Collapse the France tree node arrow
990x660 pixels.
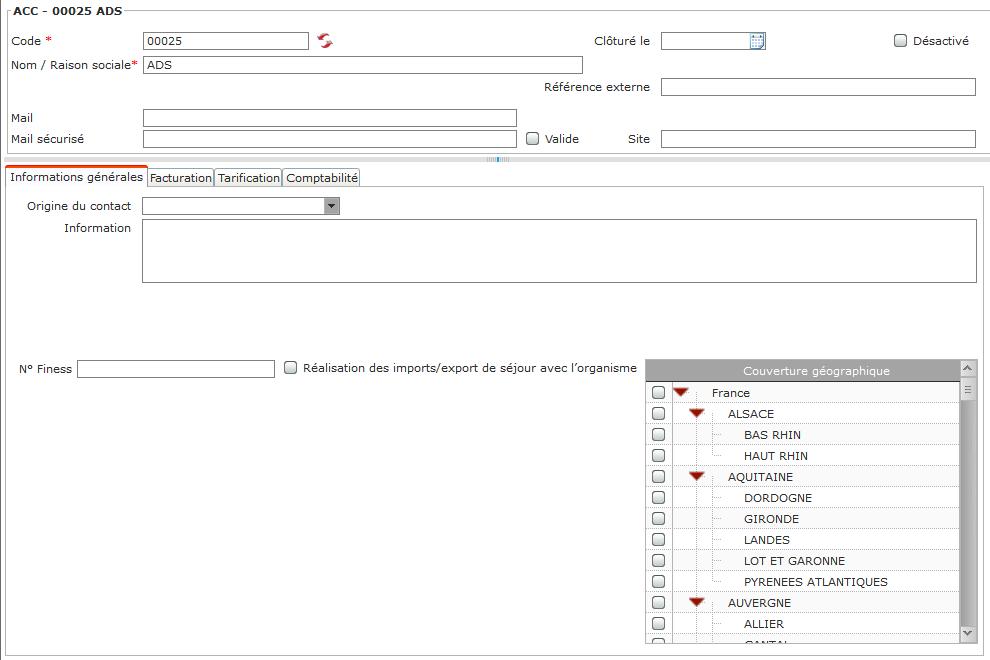[x=681, y=392]
